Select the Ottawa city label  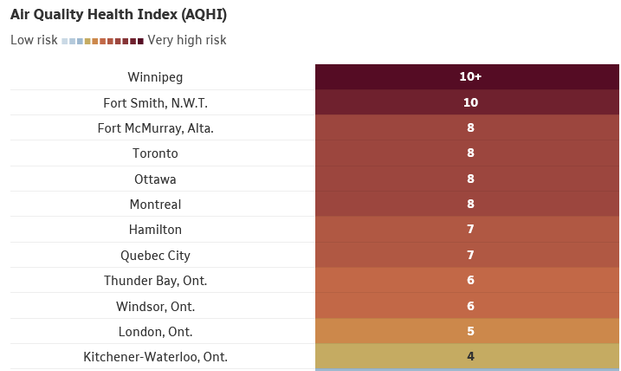click(x=155, y=179)
